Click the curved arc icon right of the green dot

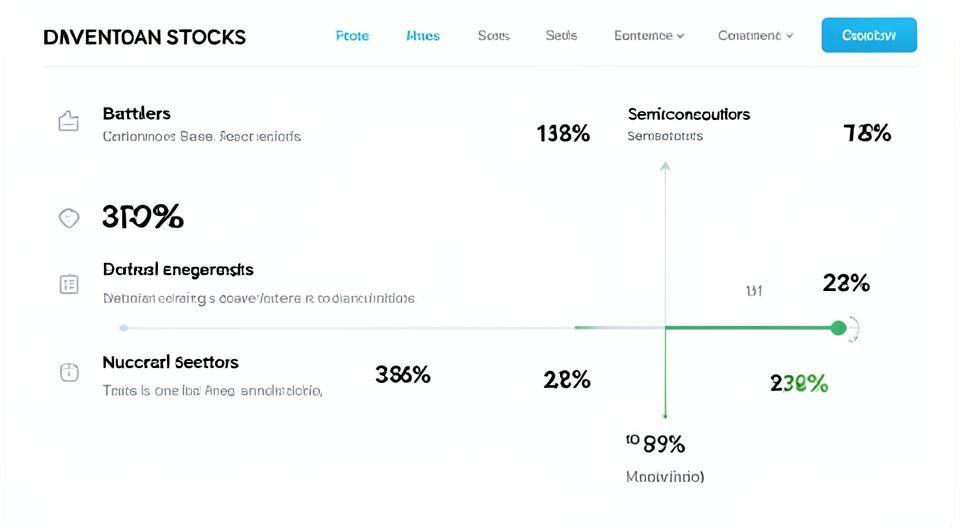tap(855, 328)
